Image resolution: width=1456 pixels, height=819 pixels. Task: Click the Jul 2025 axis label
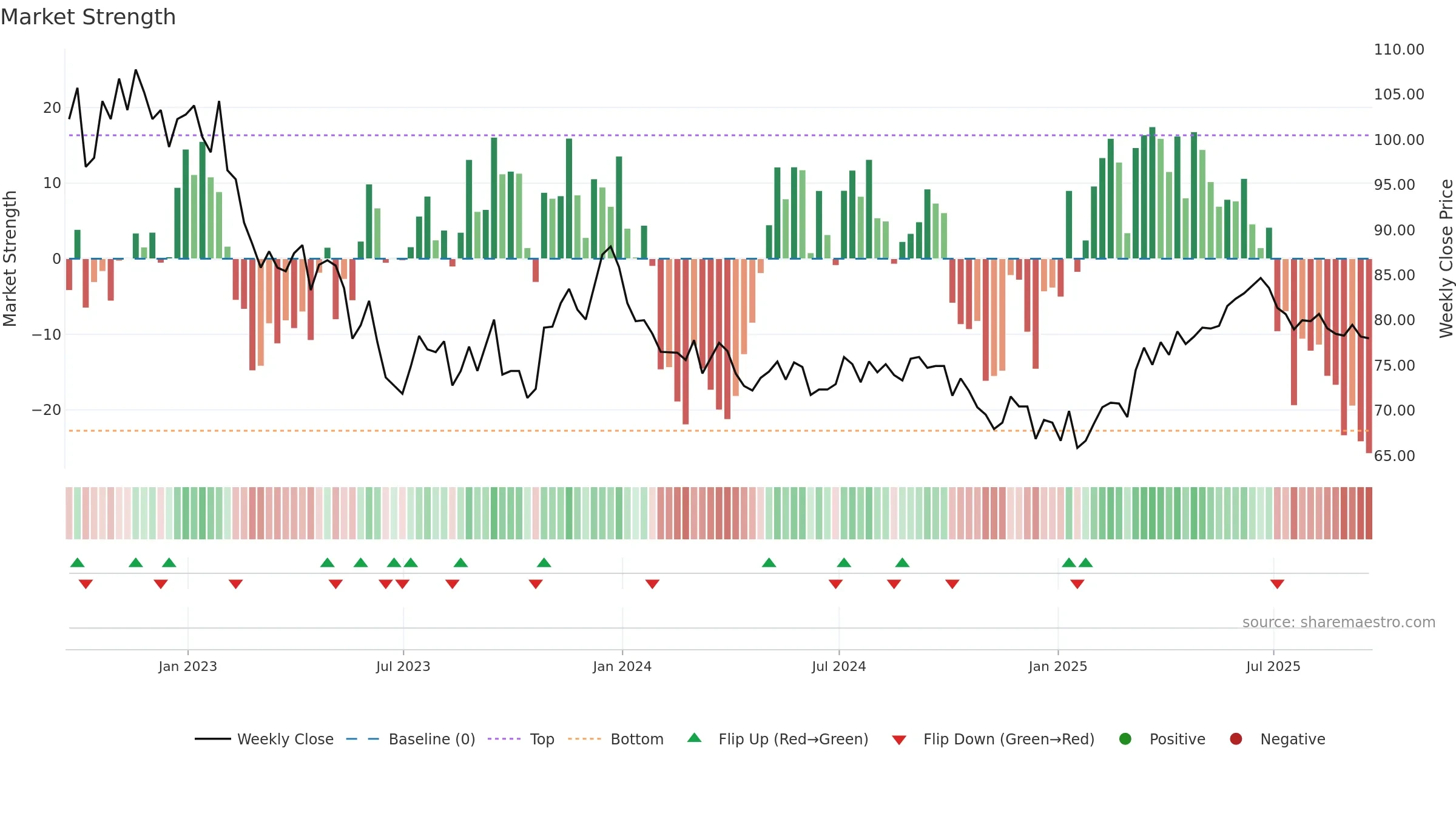(1273, 666)
